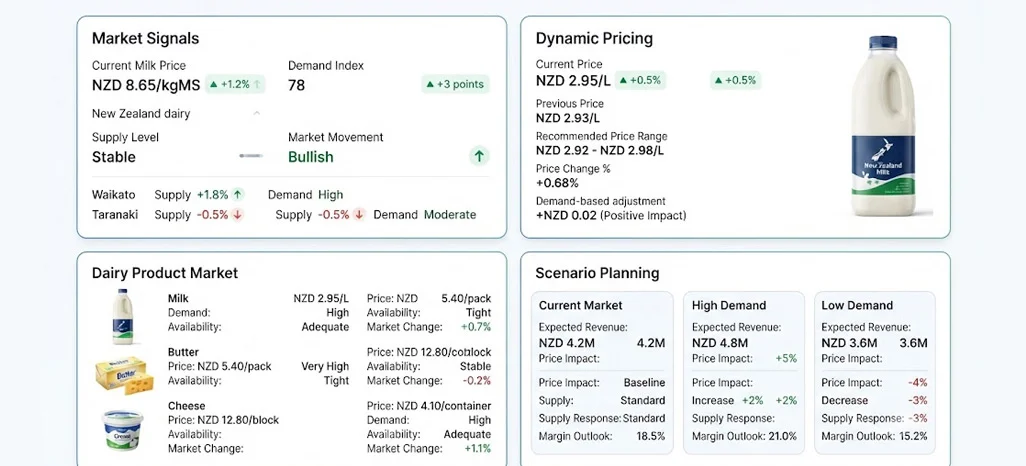The width and height of the screenshot is (1026, 466).
Task: Click the Butter product name
Action: coord(183,352)
